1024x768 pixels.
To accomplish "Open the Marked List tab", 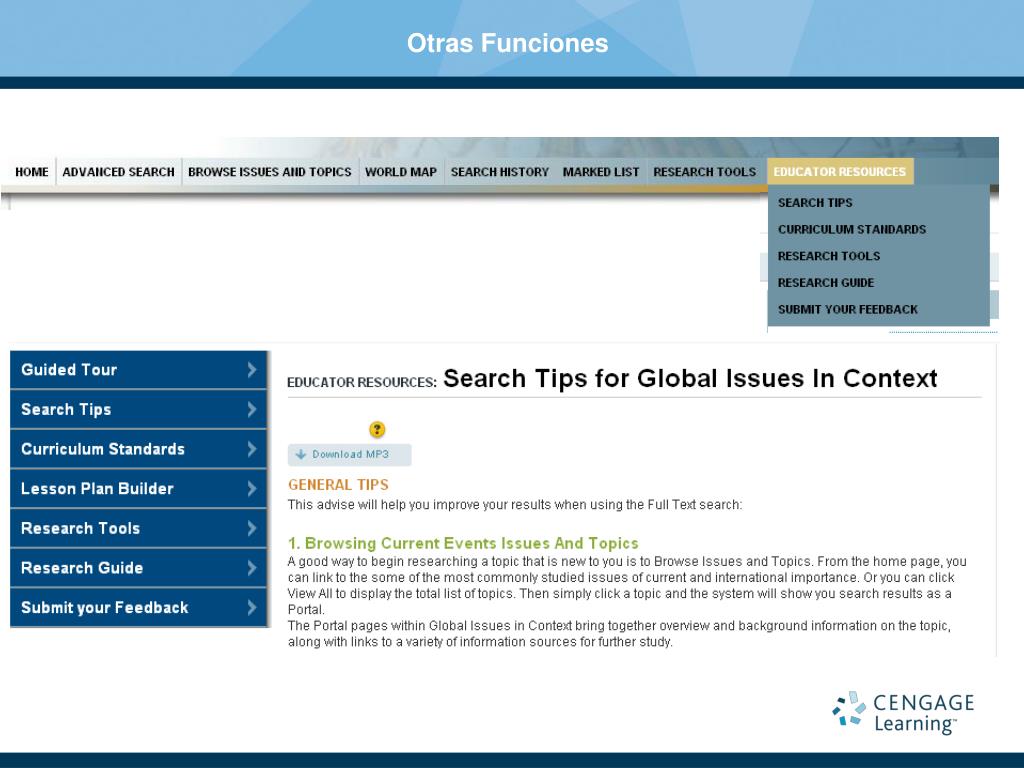I will pos(601,172).
